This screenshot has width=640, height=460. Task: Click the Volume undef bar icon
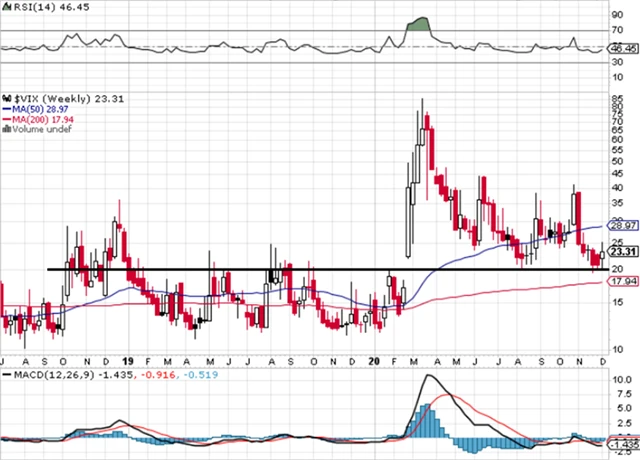pos(8,129)
